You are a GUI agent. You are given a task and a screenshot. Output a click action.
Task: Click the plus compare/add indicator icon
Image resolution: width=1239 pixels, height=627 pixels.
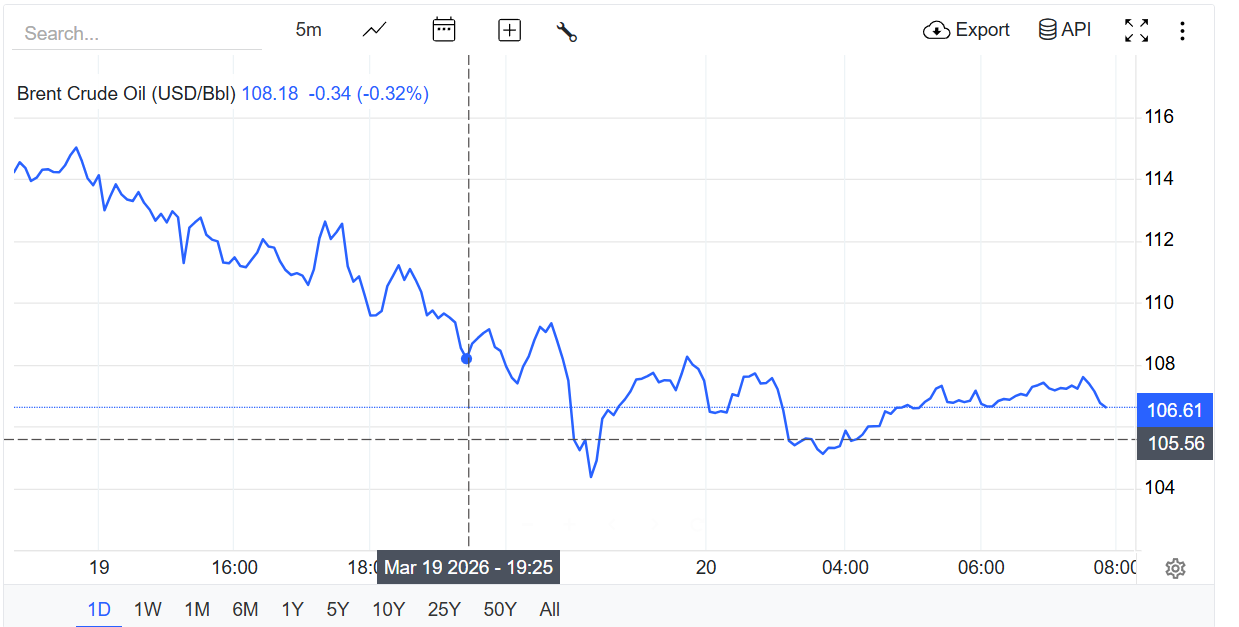point(509,30)
